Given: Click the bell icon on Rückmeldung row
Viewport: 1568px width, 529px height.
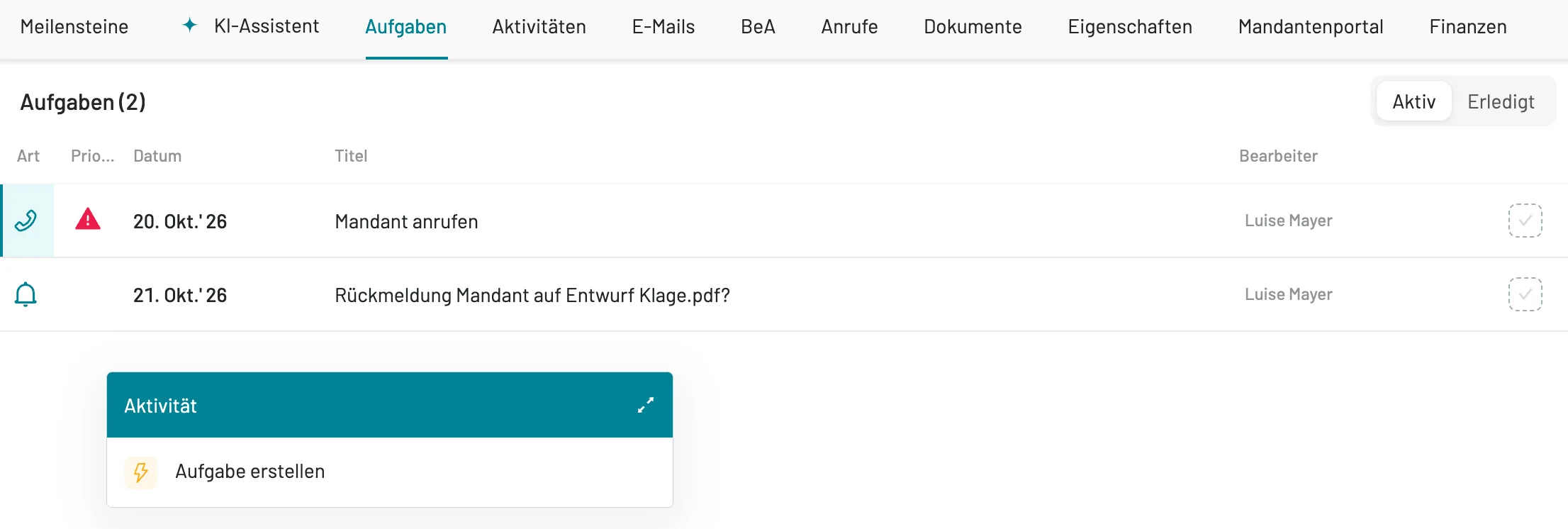Looking at the screenshot, I should [26, 294].
